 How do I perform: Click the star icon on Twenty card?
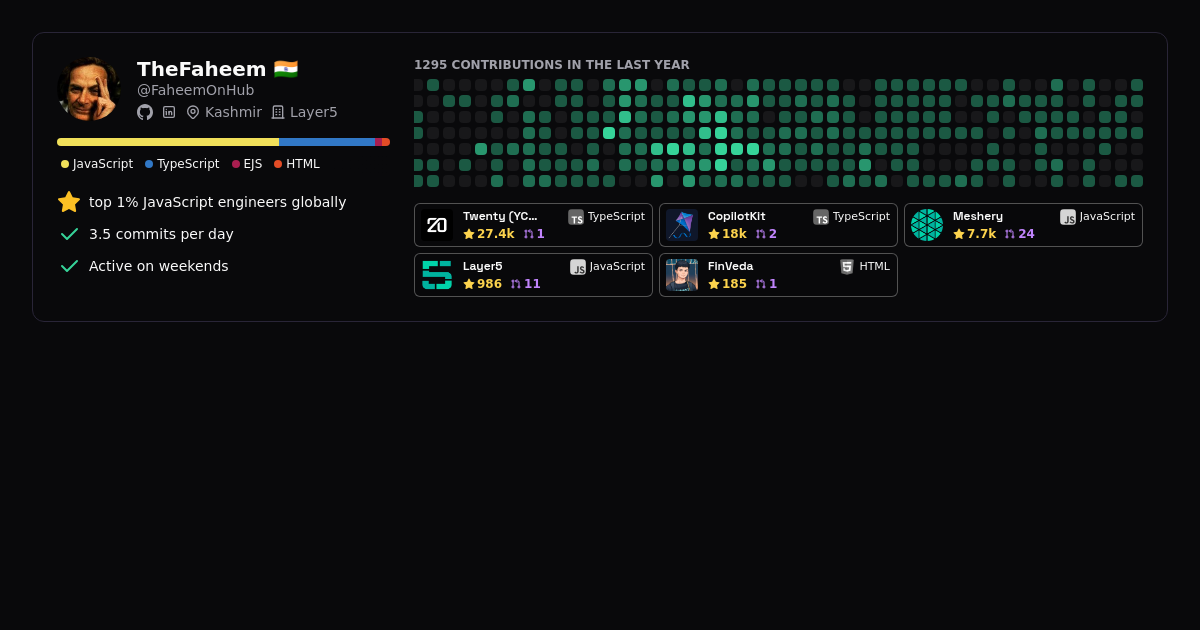469,234
